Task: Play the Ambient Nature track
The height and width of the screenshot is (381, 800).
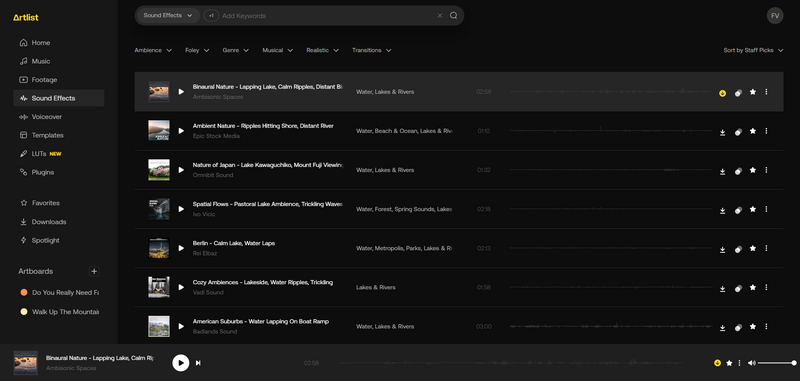Action: pyautogui.click(x=181, y=131)
